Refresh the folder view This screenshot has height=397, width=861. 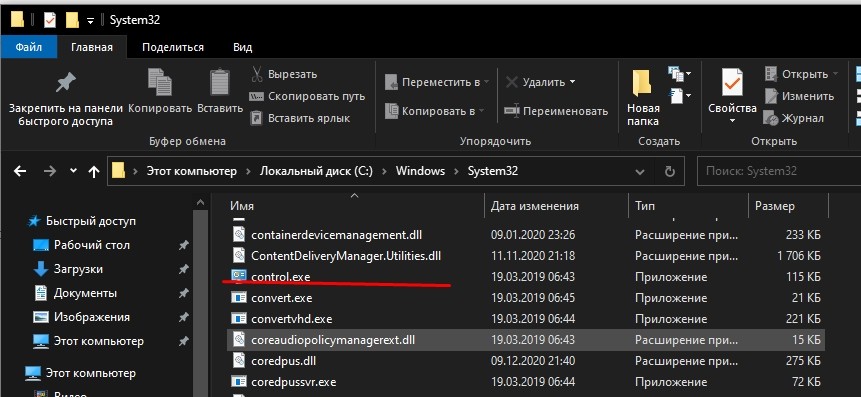click(x=669, y=172)
